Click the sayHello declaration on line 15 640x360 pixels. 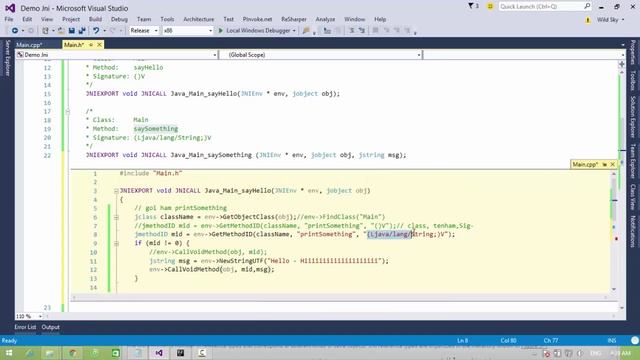click(212, 93)
